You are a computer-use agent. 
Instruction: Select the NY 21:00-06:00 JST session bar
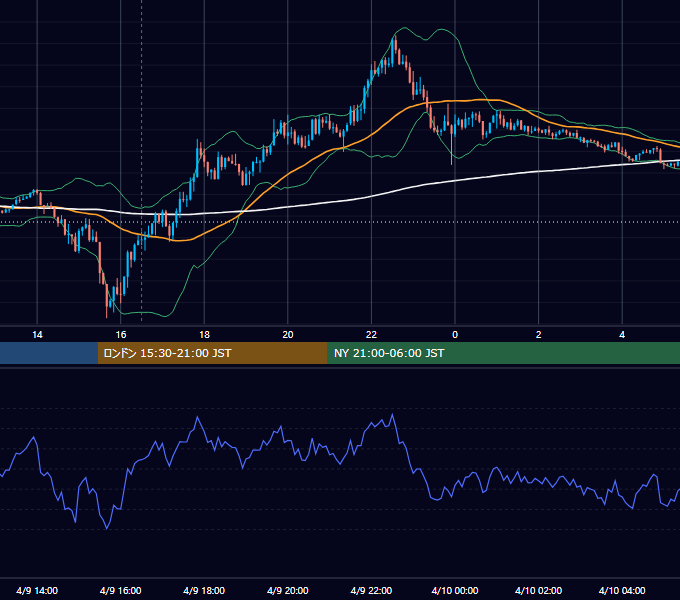(503, 353)
